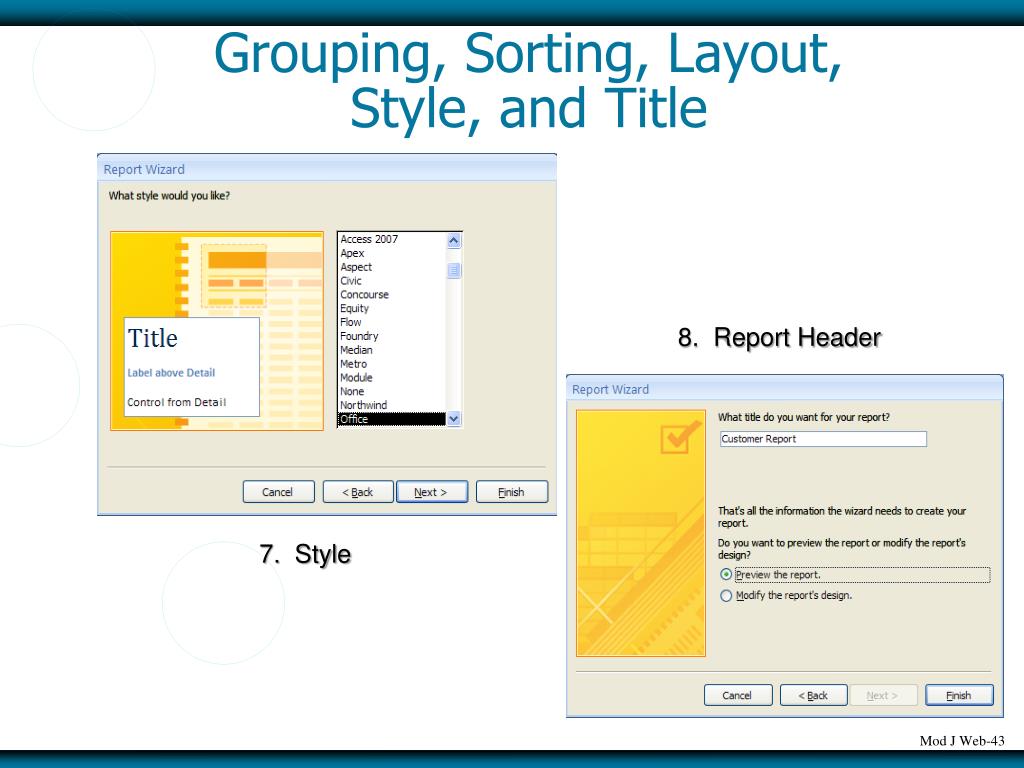
Task: Click Cancel in the style wizard dialog
Action: (x=278, y=492)
